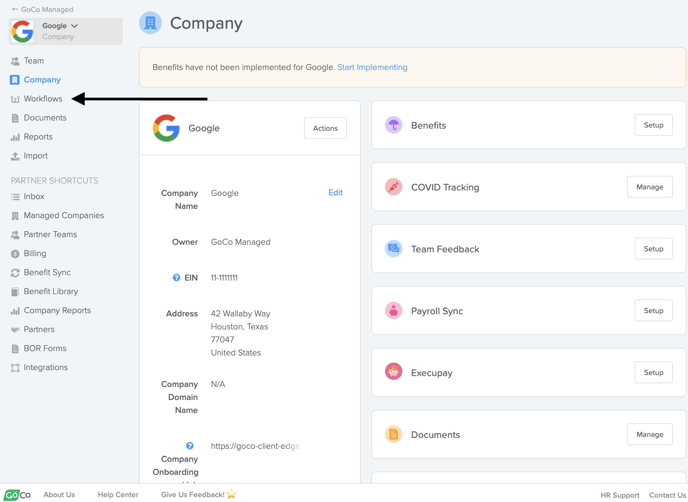Click the orange Documents card icon
Screen dimensions: 688x502
394,434
